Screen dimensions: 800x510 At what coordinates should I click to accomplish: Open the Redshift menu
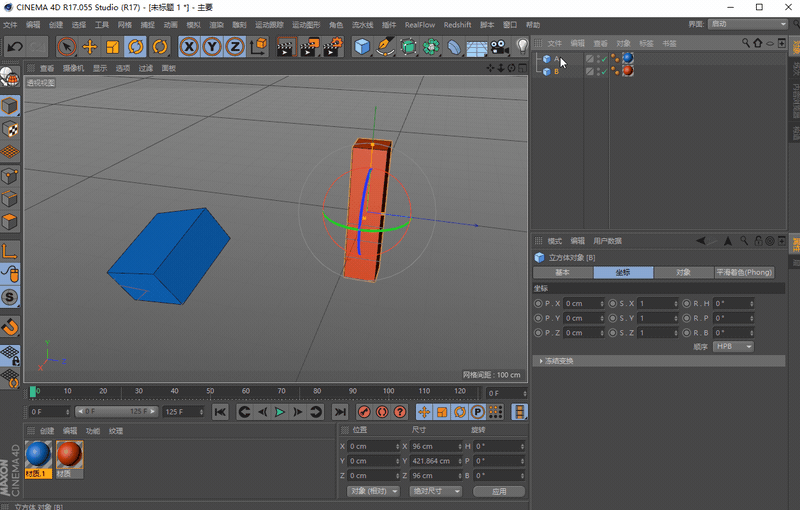tap(457, 25)
